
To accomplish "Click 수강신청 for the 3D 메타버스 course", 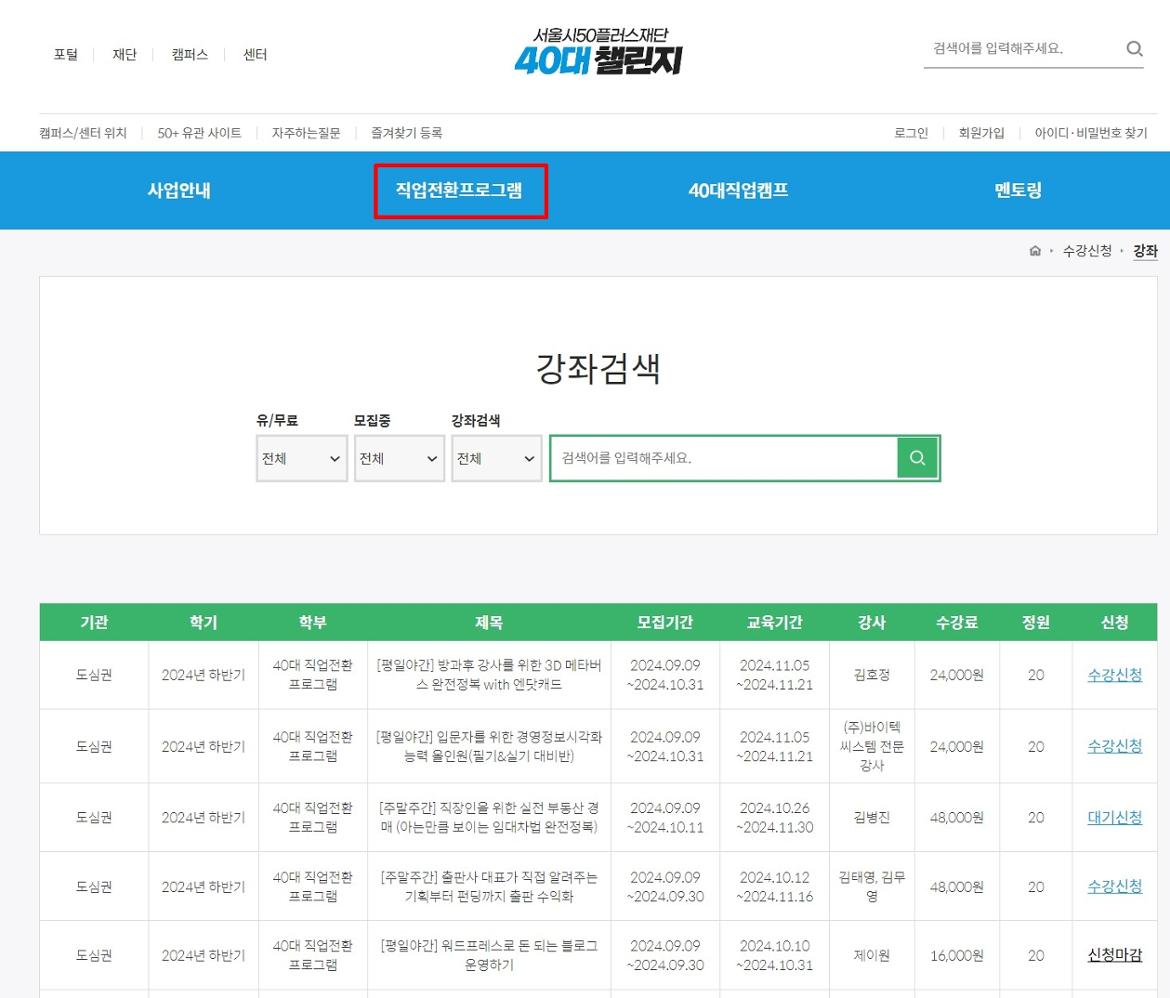I will [x=1114, y=675].
